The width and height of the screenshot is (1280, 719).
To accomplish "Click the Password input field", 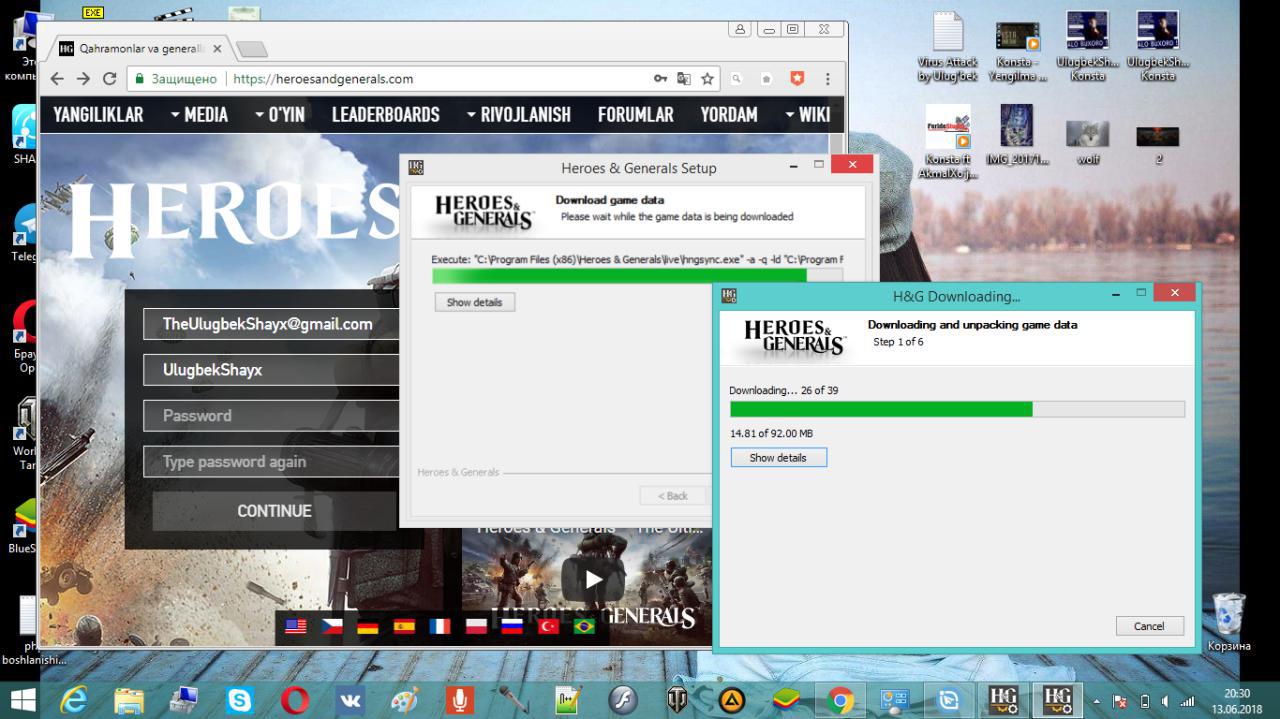I will tap(270, 416).
